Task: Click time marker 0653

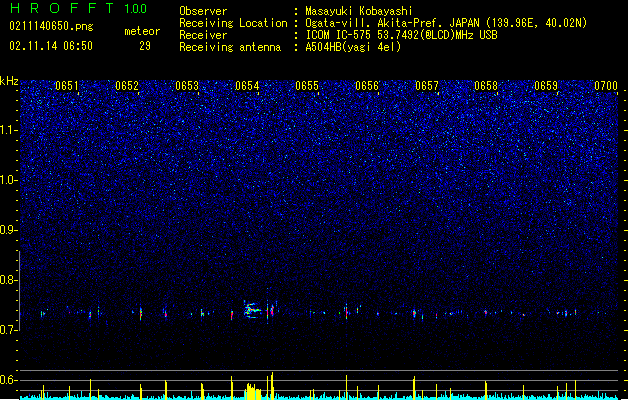Action: (x=187, y=86)
